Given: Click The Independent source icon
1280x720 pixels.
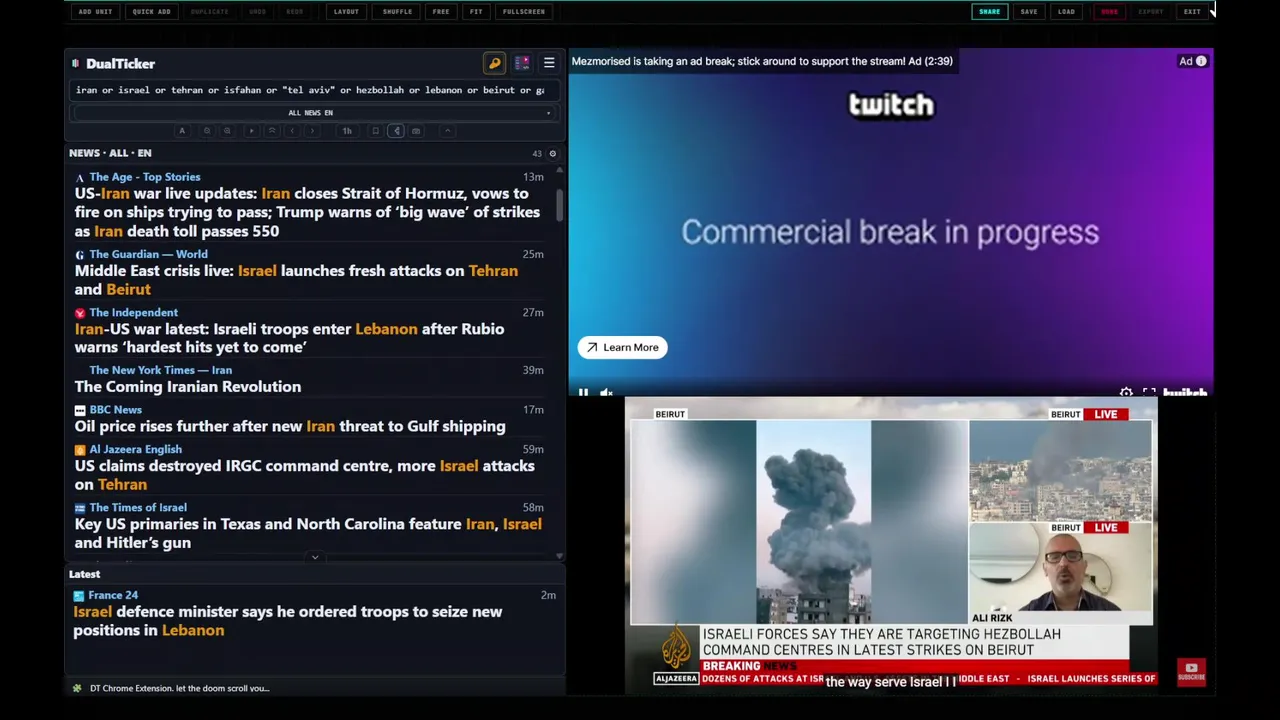Looking at the screenshot, I should point(80,313).
